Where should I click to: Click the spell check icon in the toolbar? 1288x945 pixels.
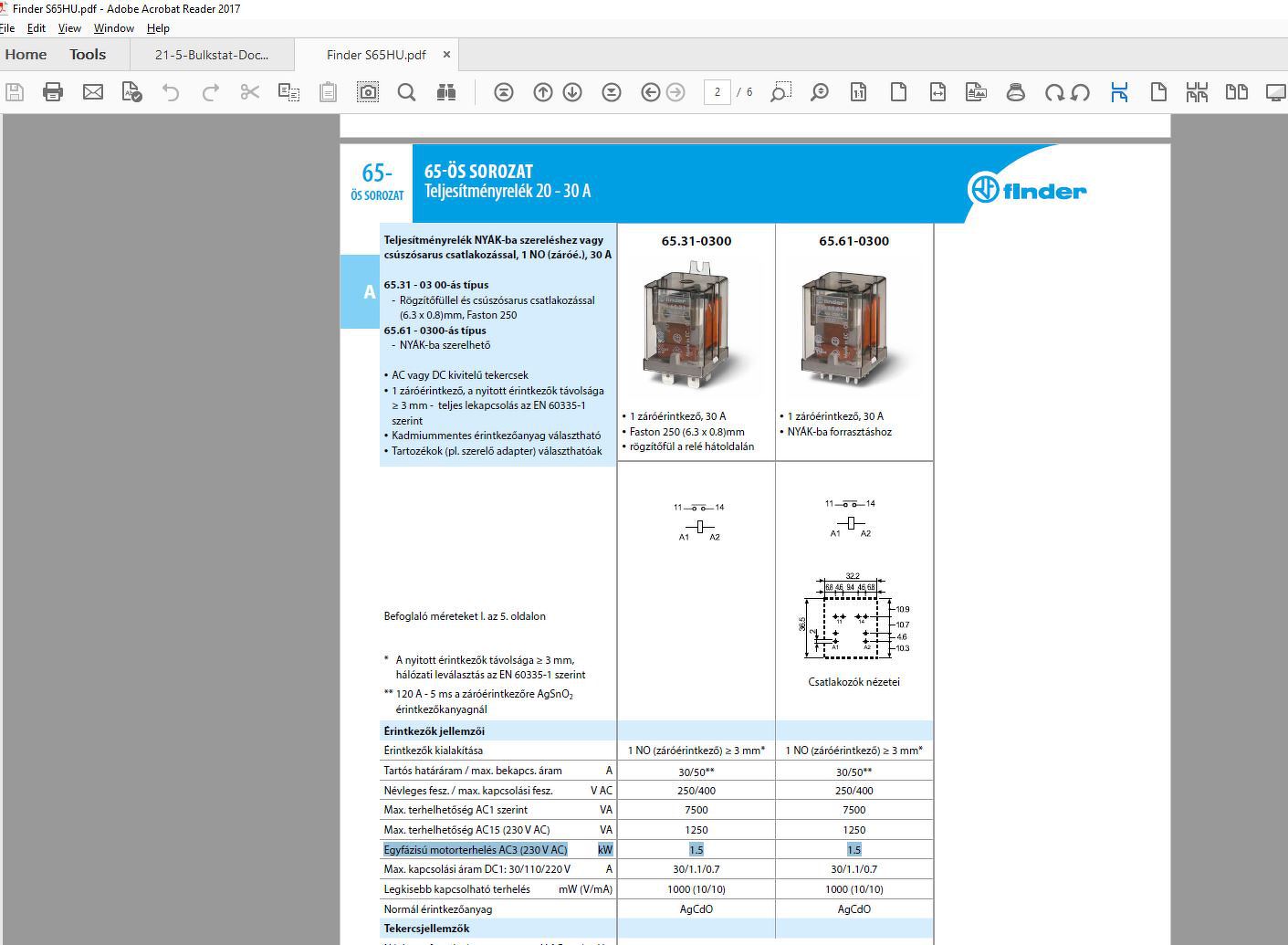tap(131, 92)
